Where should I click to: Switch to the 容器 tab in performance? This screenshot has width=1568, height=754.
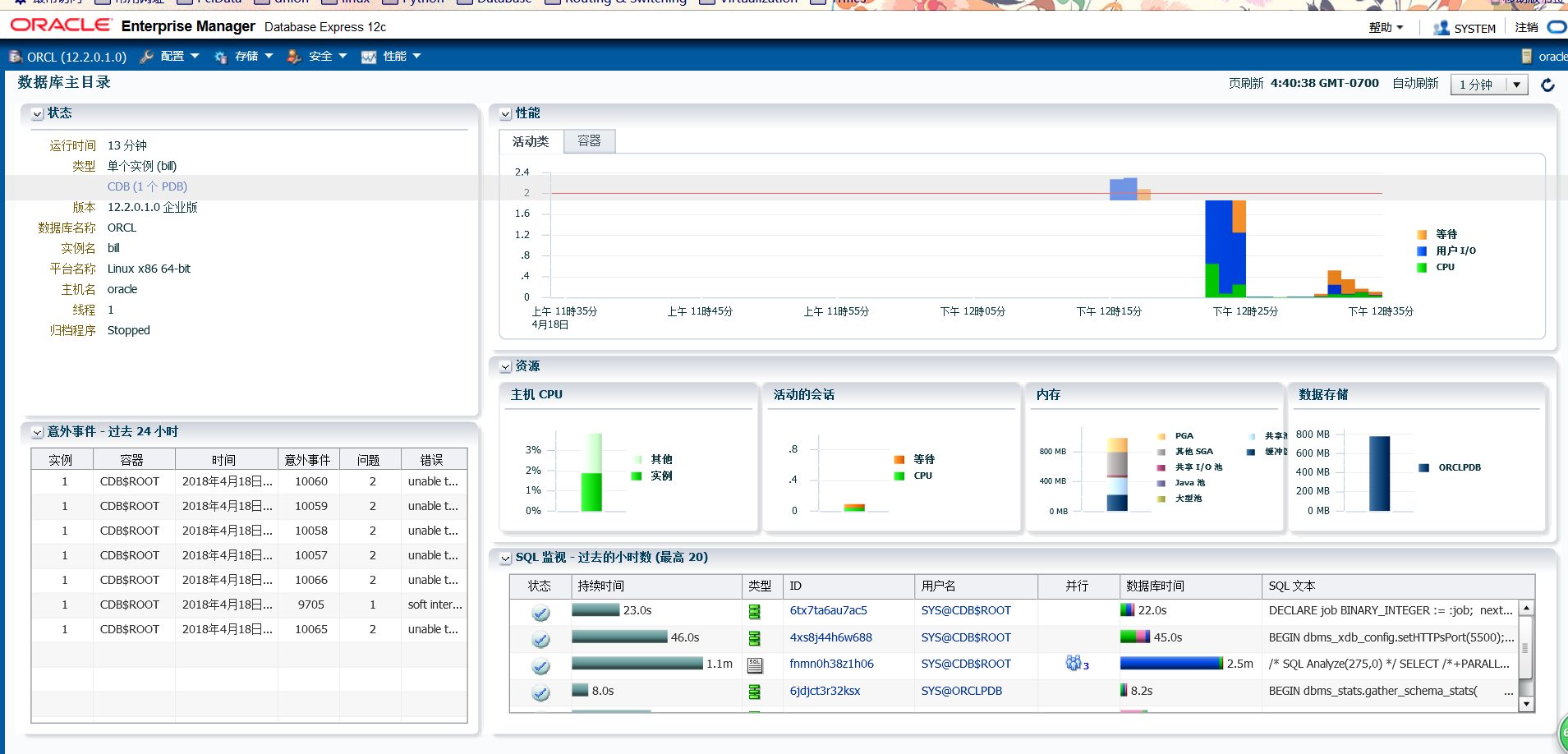[x=589, y=141]
